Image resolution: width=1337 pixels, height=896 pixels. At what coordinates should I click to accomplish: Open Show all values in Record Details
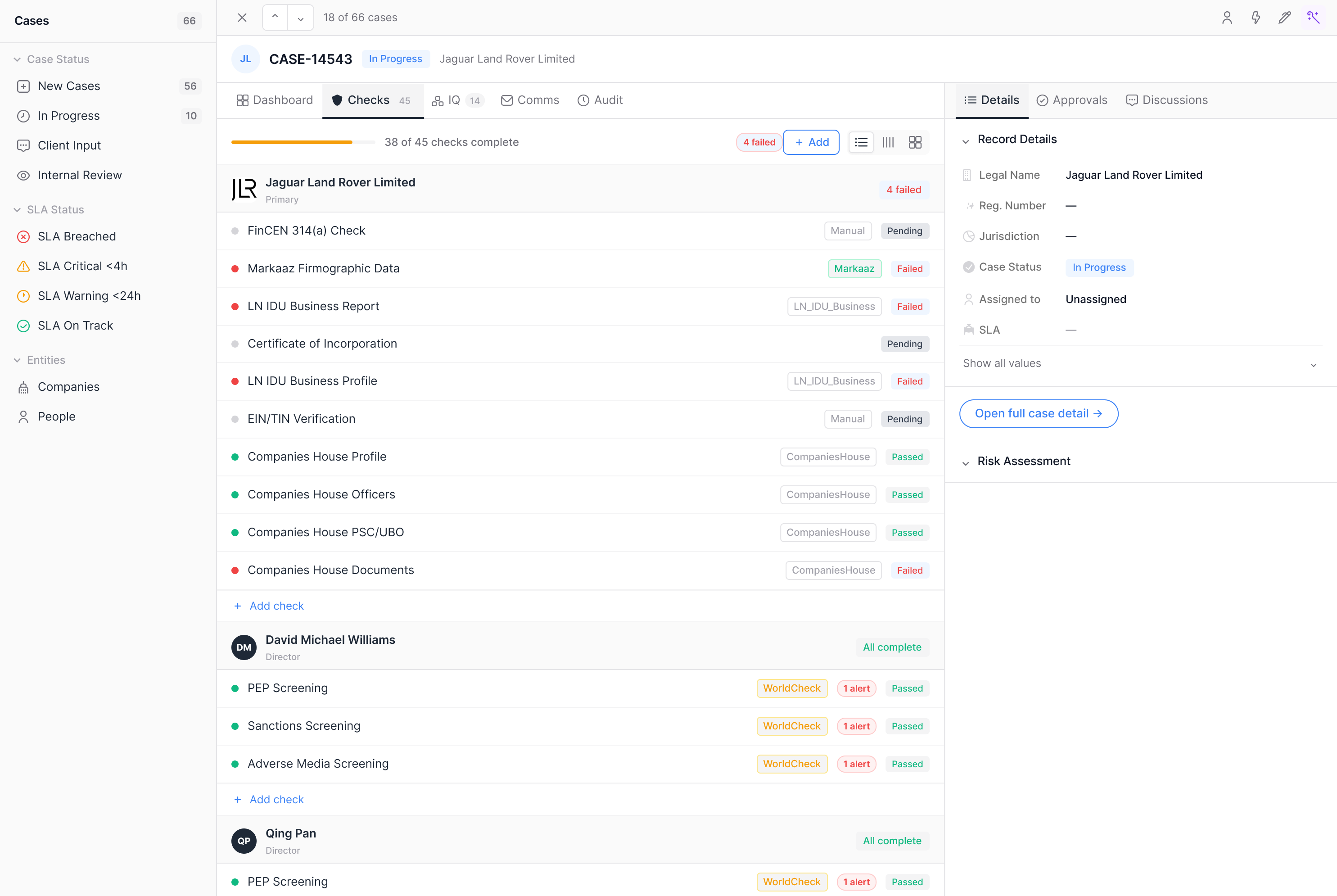pos(1001,363)
